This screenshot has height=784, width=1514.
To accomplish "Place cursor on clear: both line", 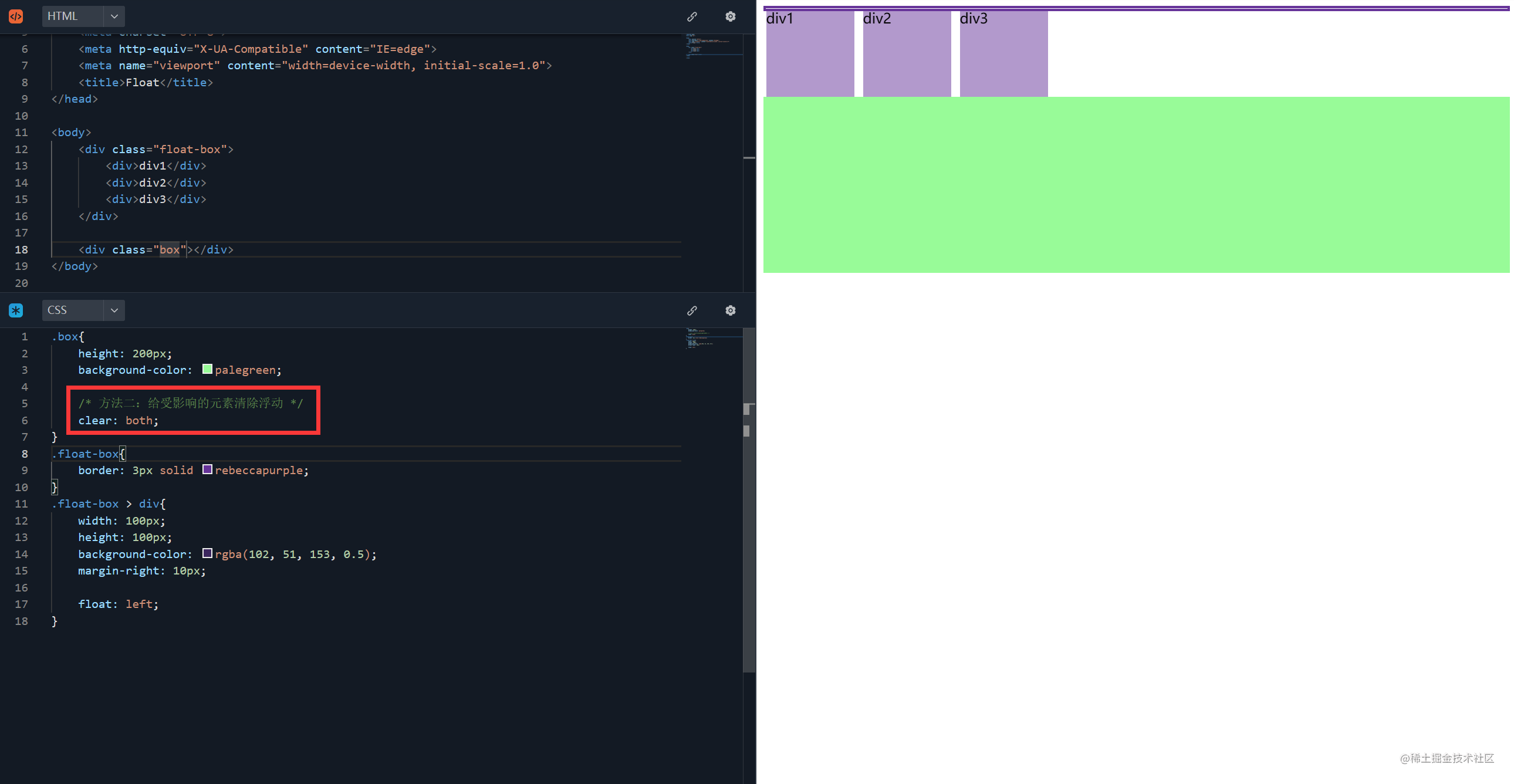I will [x=119, y=420].
